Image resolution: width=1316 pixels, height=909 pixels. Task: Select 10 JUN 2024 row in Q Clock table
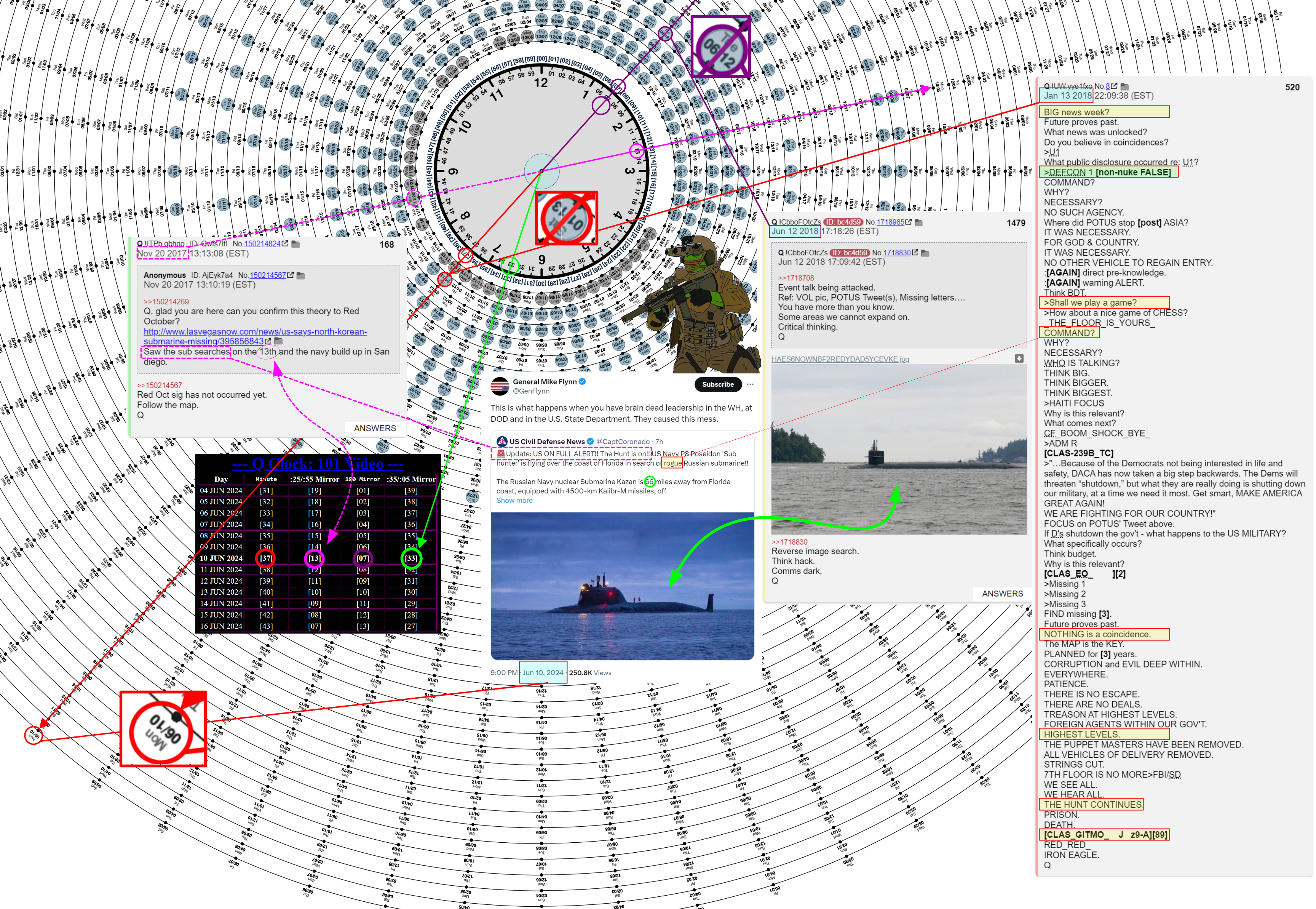318,558
